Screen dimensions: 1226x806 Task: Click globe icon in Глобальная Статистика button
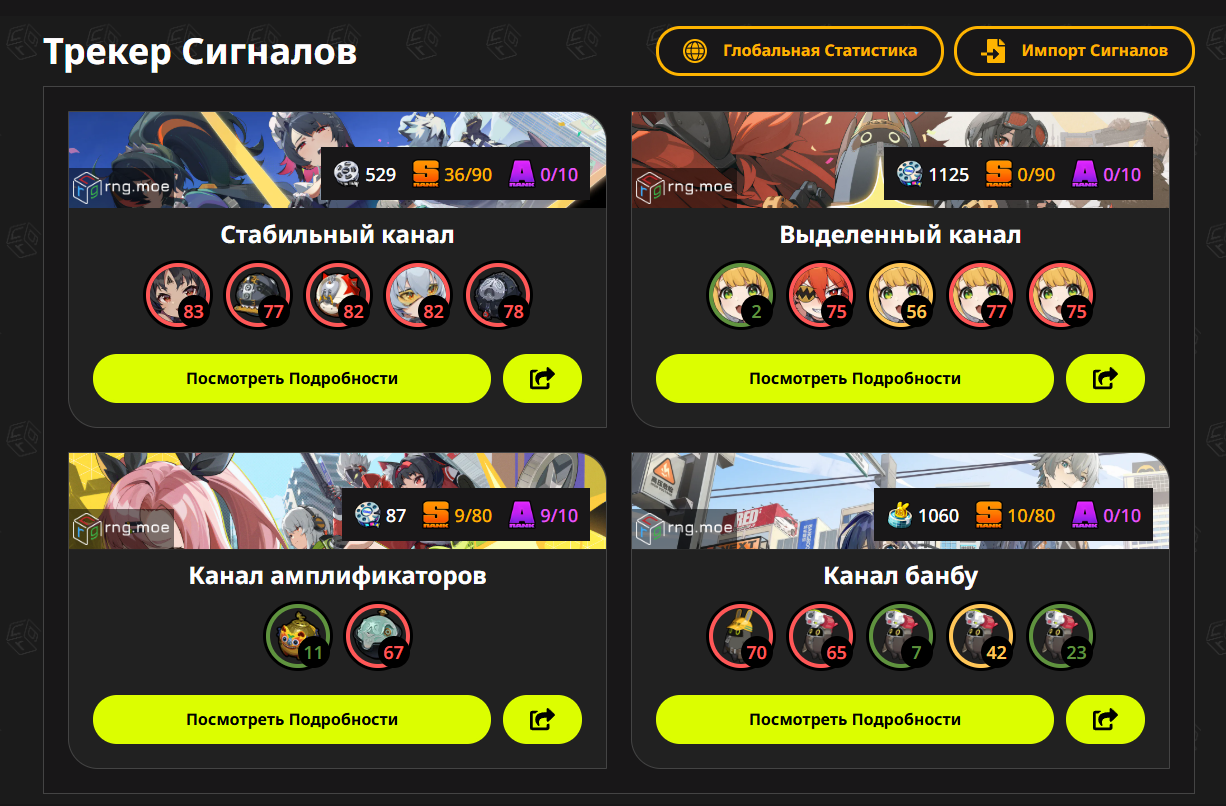695,51
